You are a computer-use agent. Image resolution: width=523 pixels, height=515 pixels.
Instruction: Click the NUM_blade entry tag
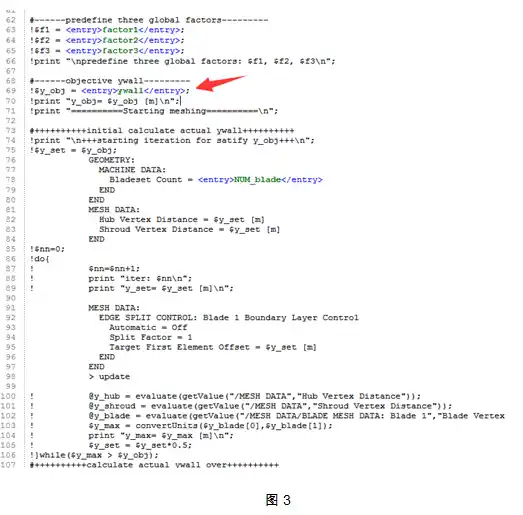click(x=260, y=180)
